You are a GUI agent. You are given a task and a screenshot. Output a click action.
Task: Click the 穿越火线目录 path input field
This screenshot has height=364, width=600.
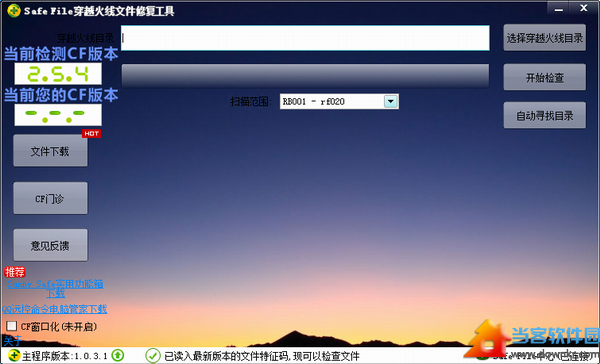tap(305, 38)
